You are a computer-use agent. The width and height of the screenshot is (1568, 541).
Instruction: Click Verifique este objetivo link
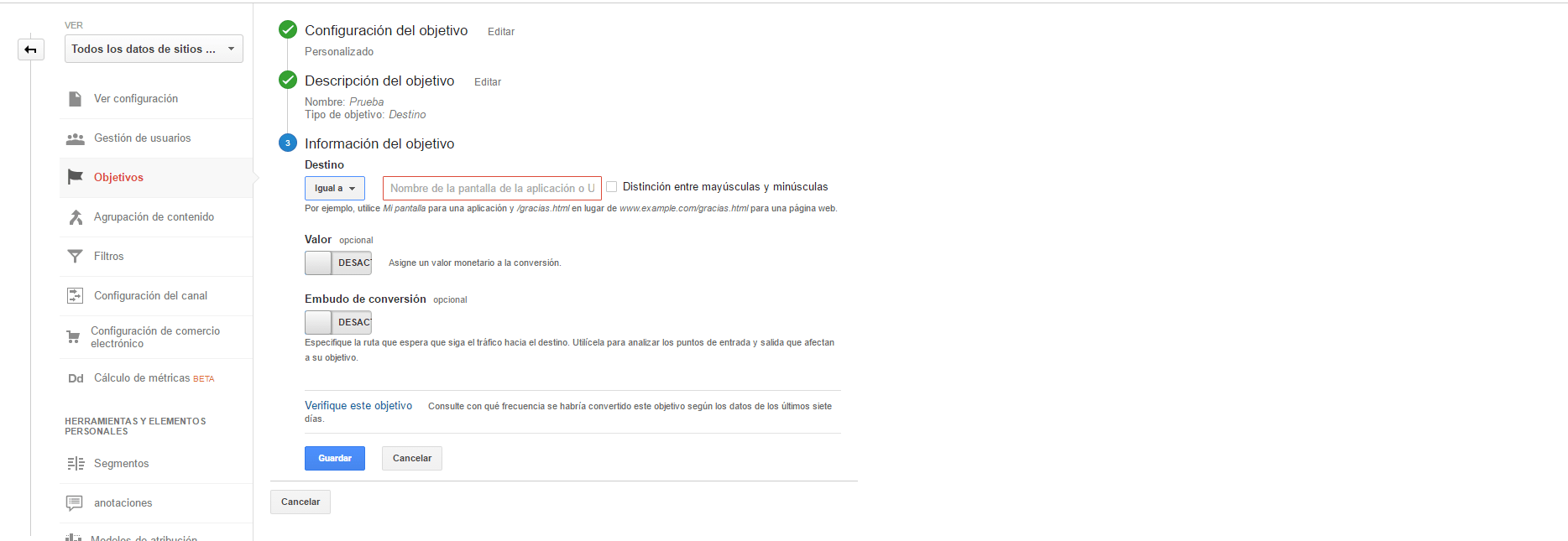358,406
